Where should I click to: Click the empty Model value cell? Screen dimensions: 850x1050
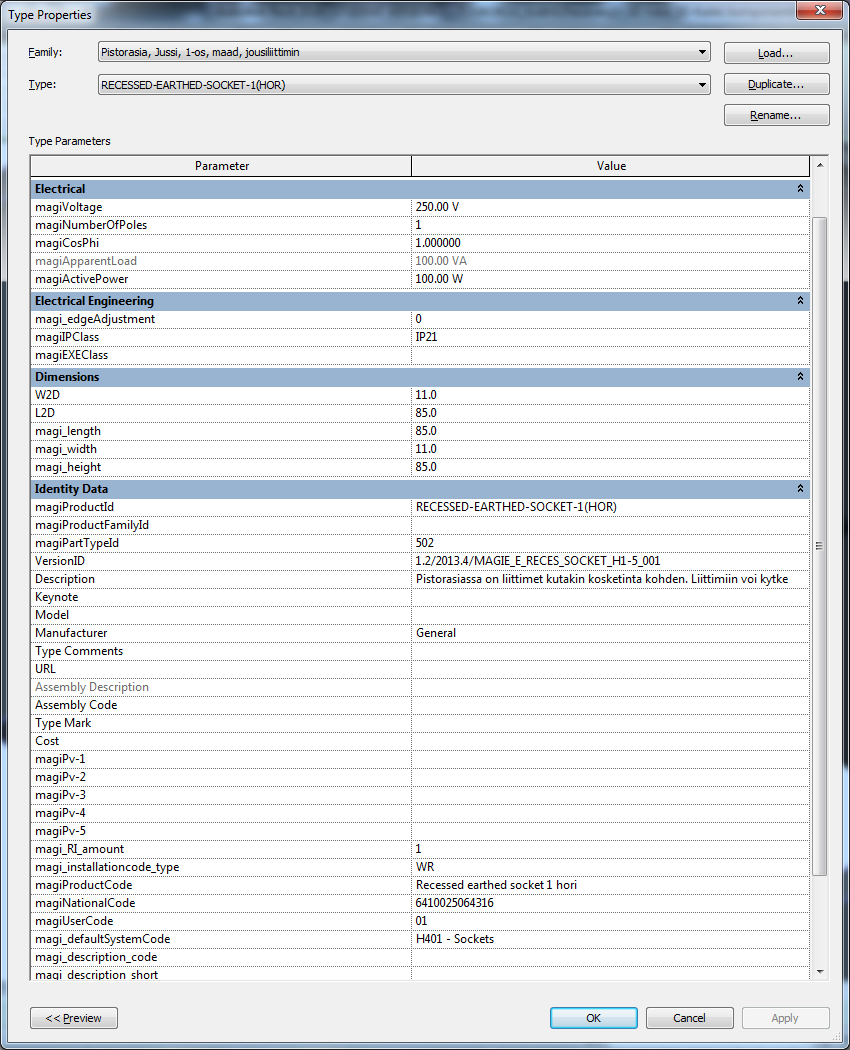610,615
